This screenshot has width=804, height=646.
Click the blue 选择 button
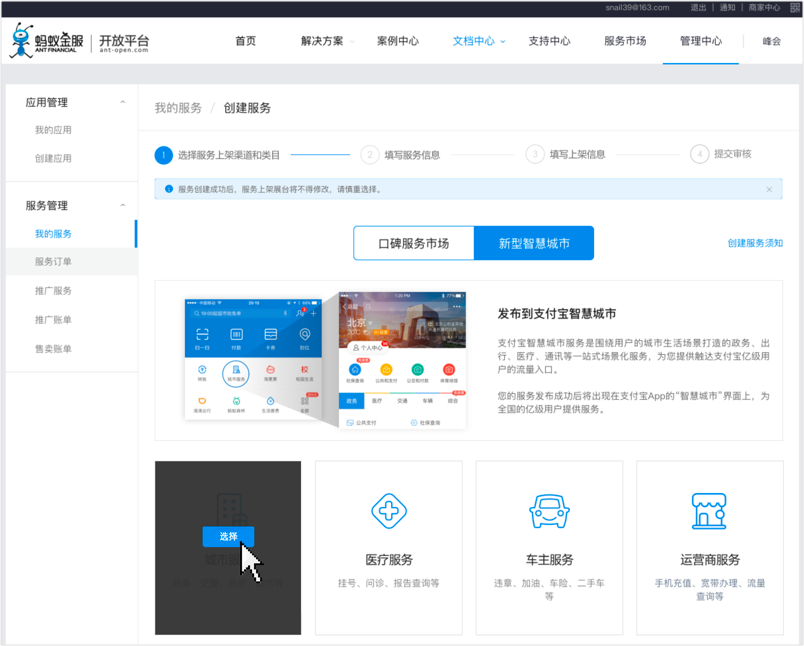228,536
